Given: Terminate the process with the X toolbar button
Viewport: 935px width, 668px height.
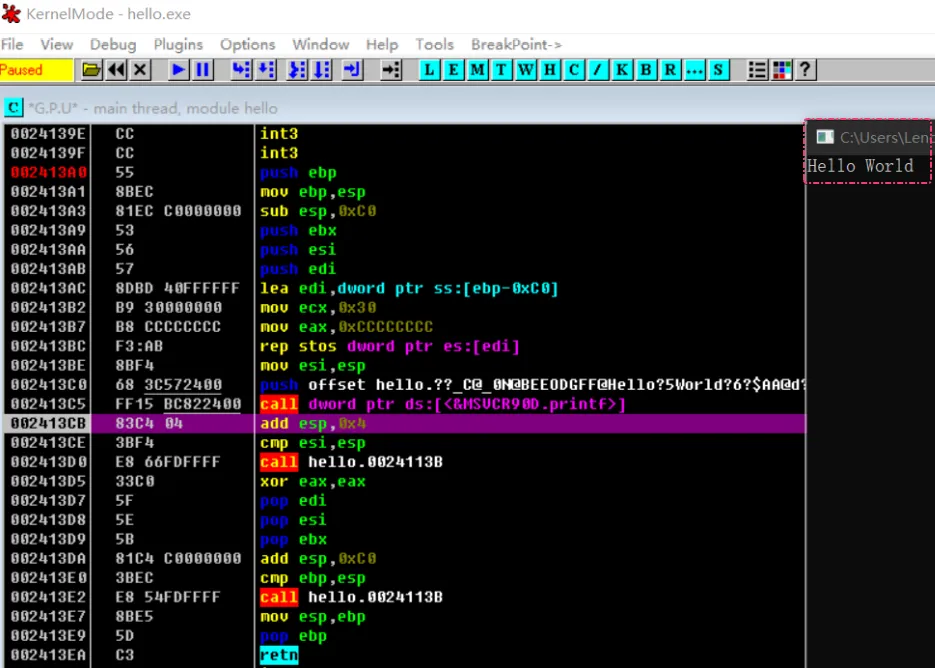Looking at the screenshot, I should click(140, 70).
